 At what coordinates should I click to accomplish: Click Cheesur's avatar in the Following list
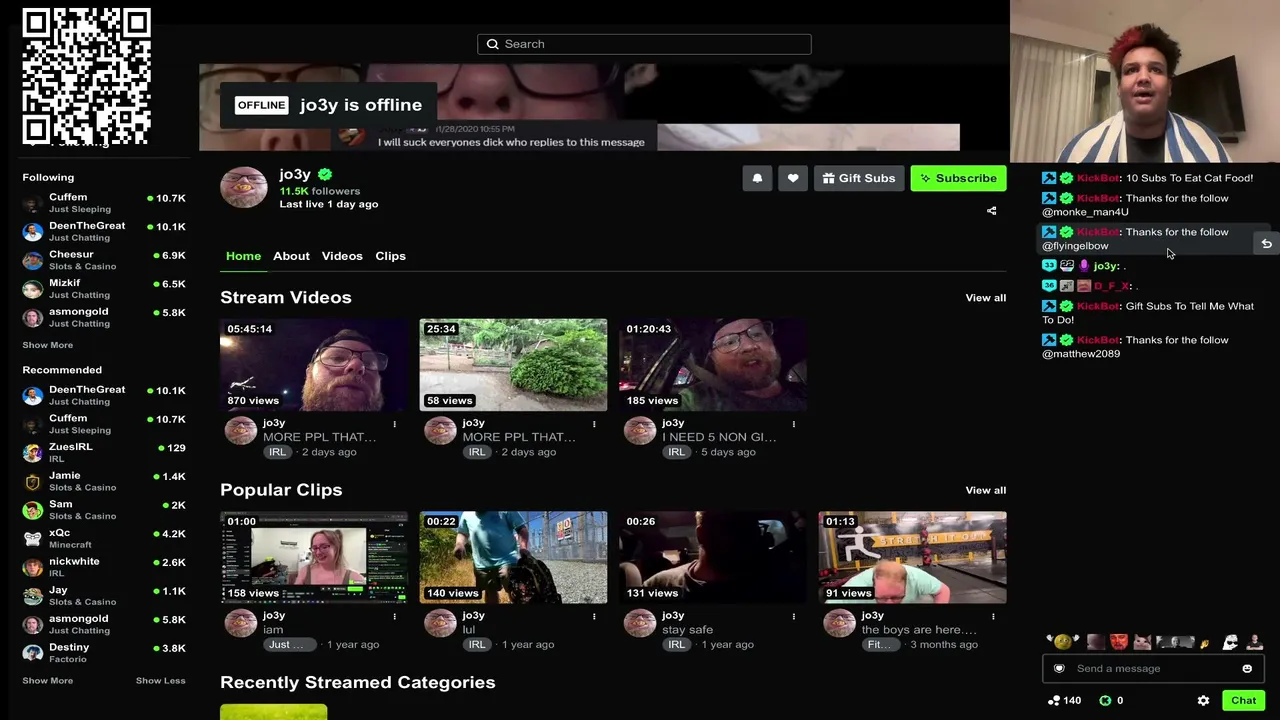(33, 260)
